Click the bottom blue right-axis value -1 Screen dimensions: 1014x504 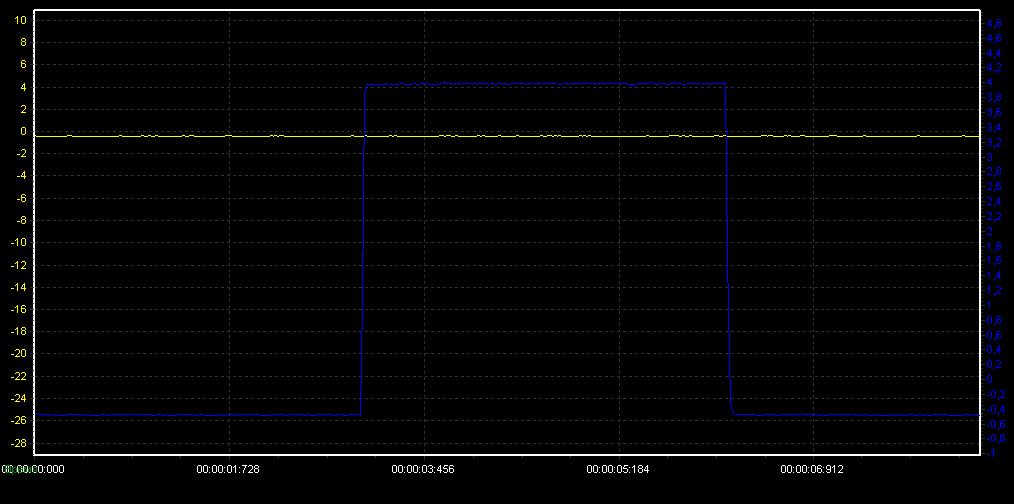tap(992, 452)
